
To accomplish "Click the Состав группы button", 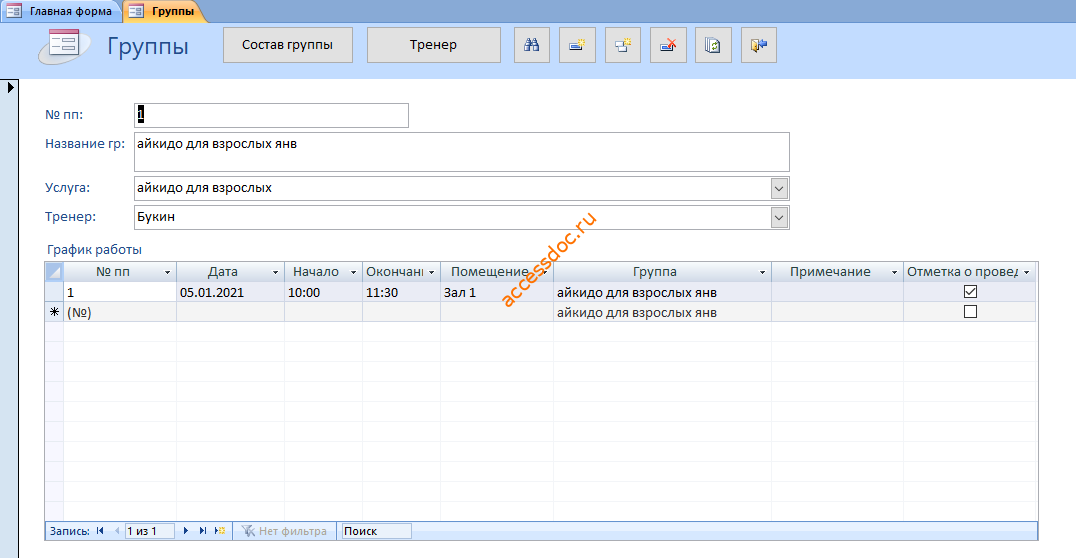I will [288, 45].
